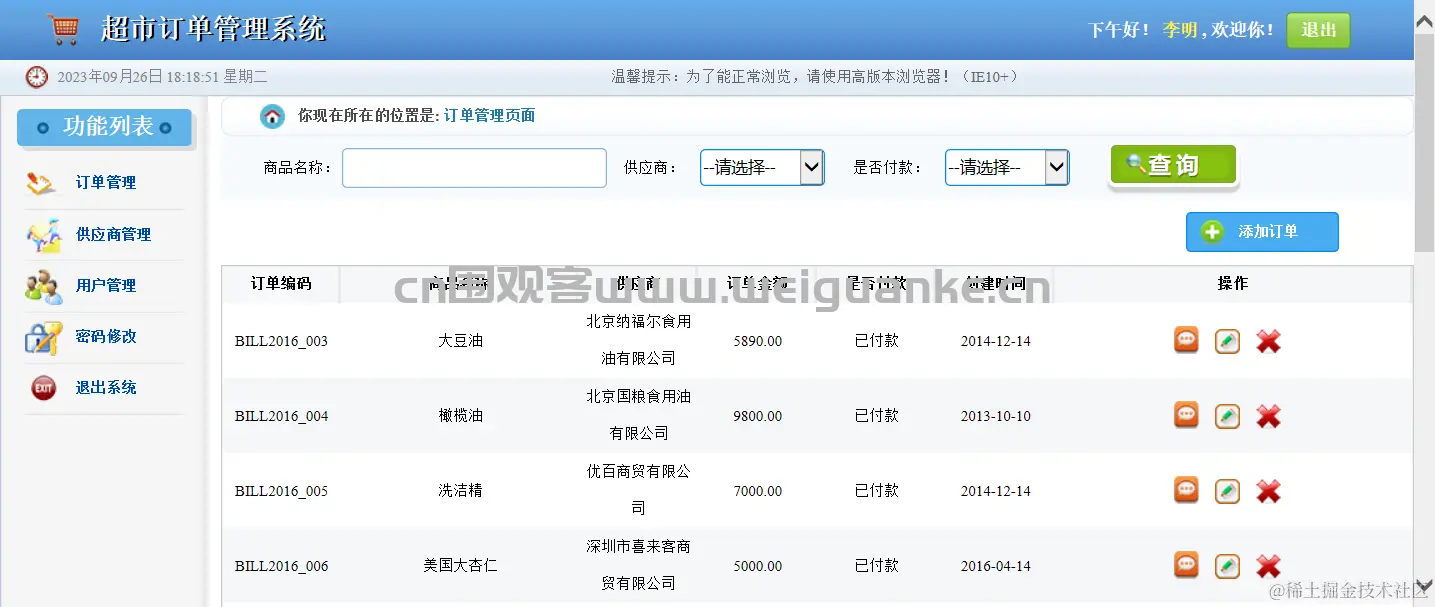Click the date 2013-10-10
The height and width of the screenshot is (607, 1435).
click(x=996, y=416)
